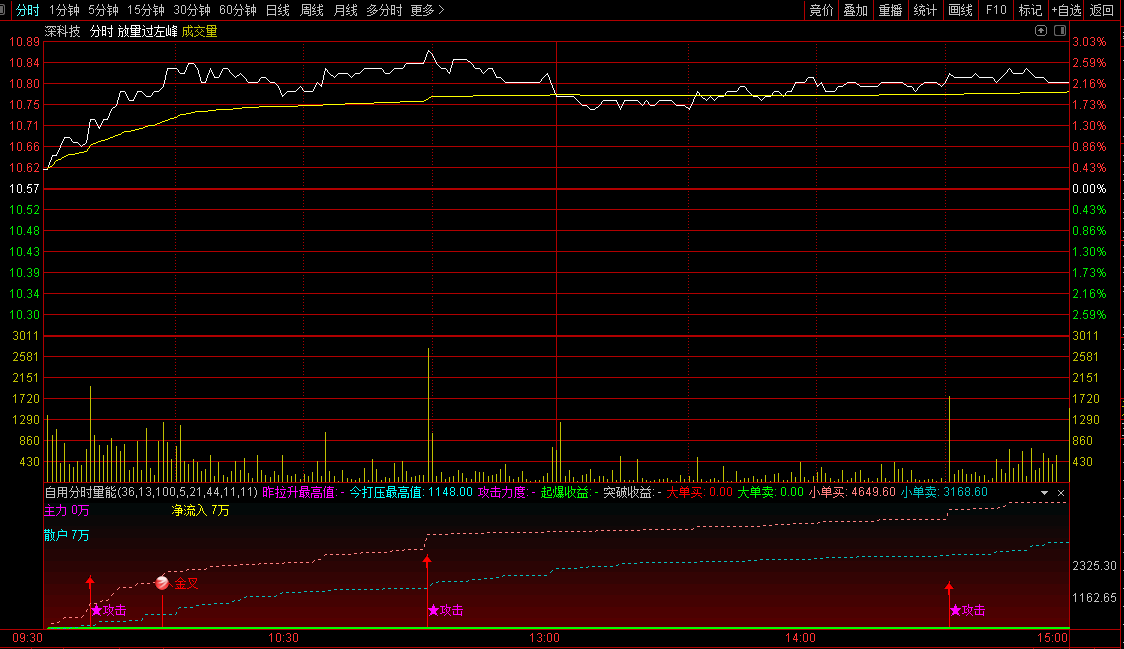Image resolution: width=1124 pixels, height=649 pixels.
Task: Click the 重播 replay button
Action: tap(890, 10)
